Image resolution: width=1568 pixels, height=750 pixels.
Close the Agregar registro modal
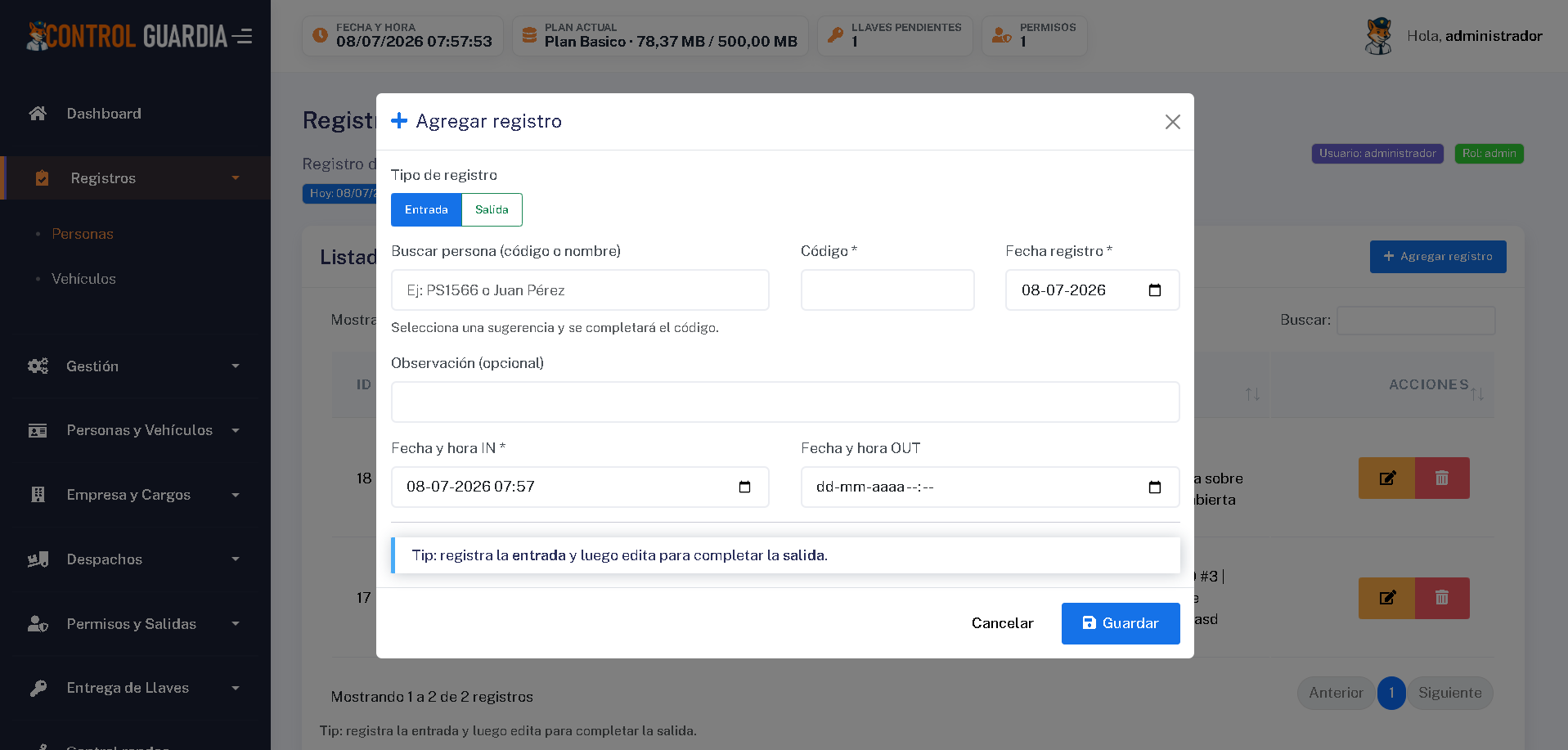click(1172, 122)
